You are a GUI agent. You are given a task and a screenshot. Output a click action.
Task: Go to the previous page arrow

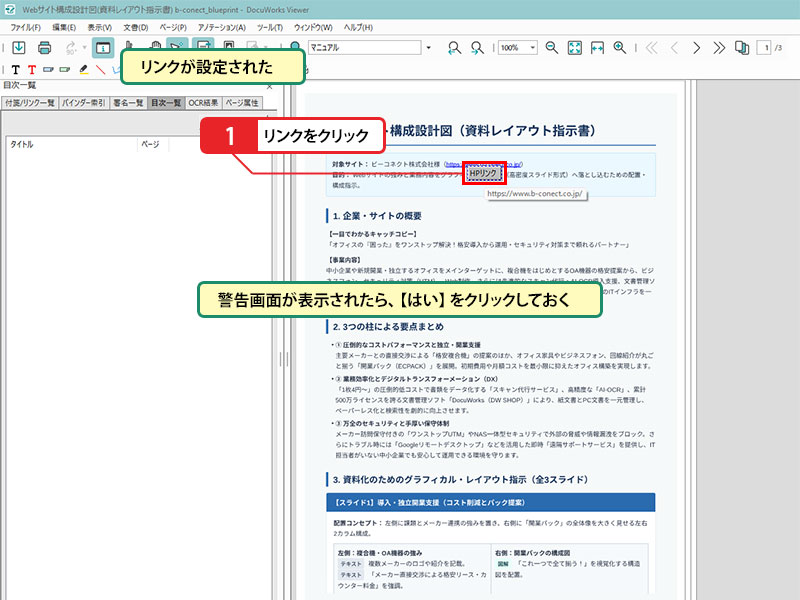pyautogui.click(x=674, y=48)
